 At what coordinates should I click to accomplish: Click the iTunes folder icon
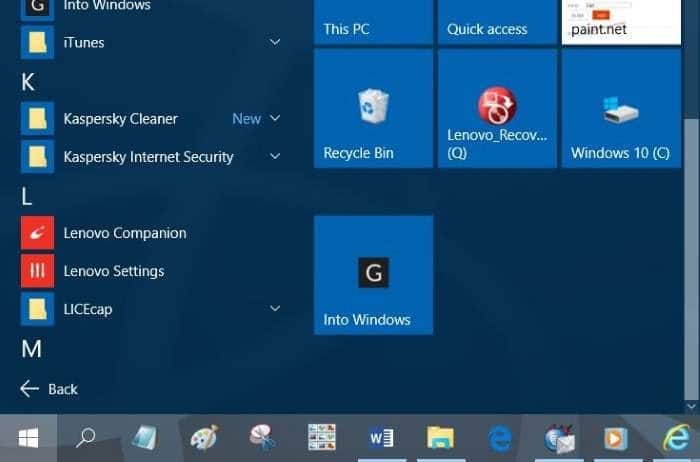[x=38, y=42]
